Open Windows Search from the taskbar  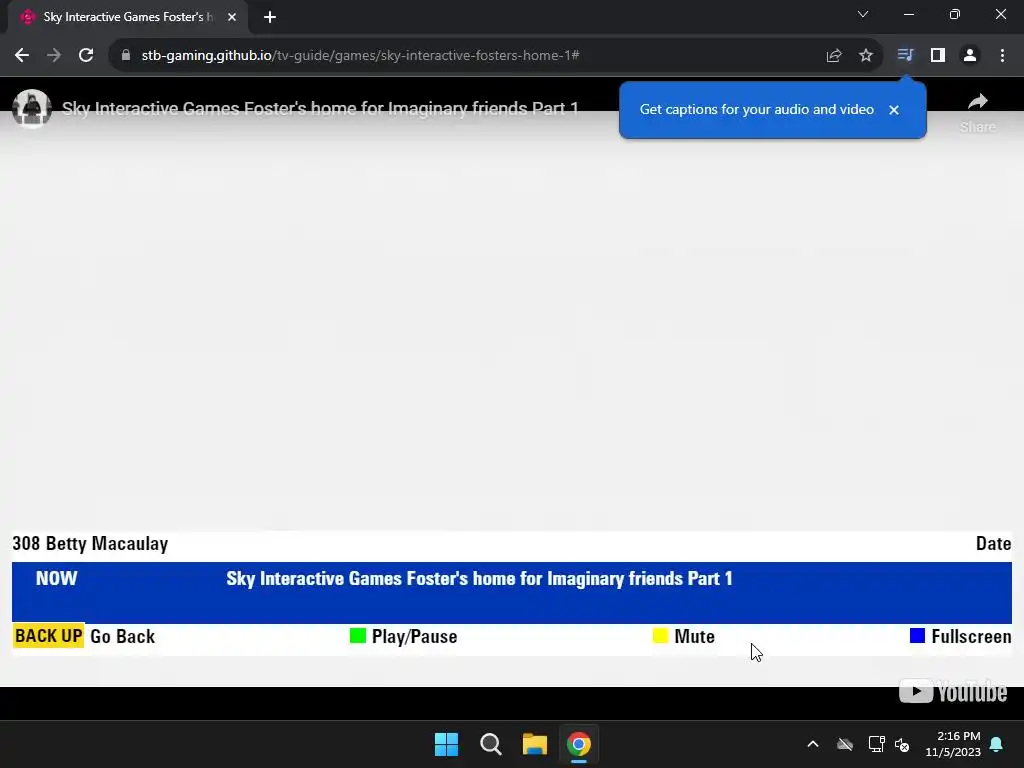[490, 744]
